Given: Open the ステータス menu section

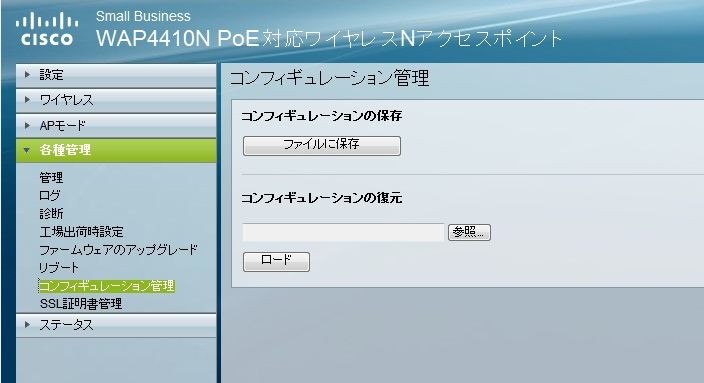Looking at the screenshot, I should 116,325.
